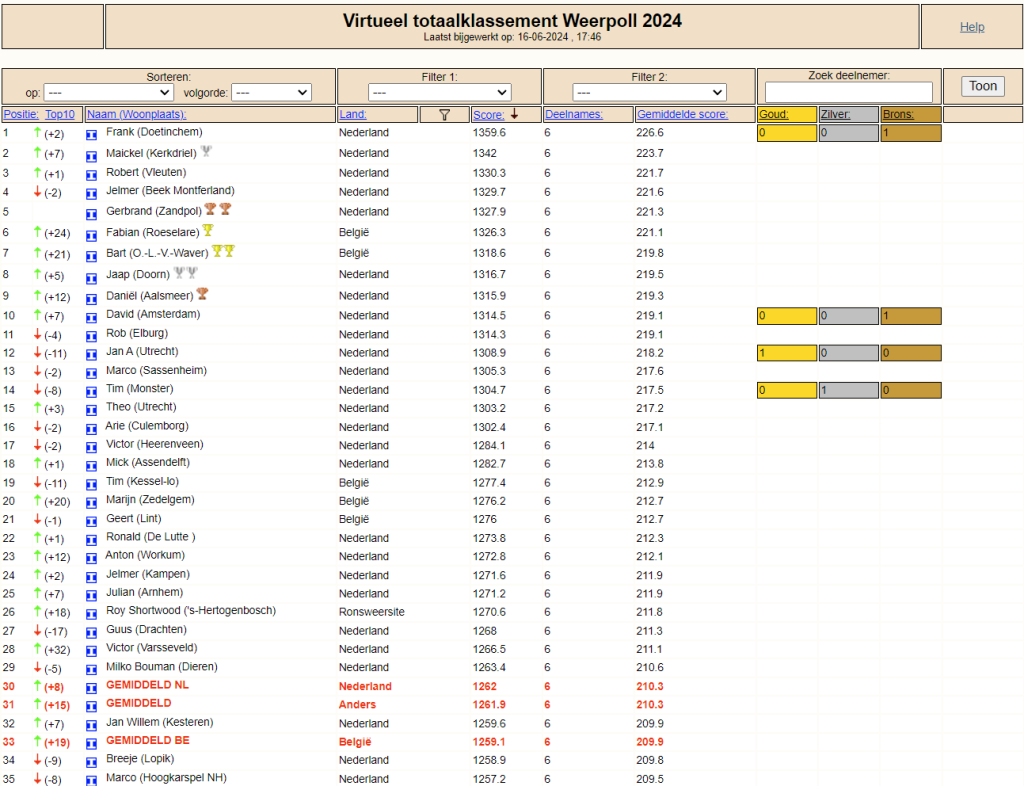Open the 'volgorde' sort order dropdown
1024x786 pixels.
tap(271, 93)
